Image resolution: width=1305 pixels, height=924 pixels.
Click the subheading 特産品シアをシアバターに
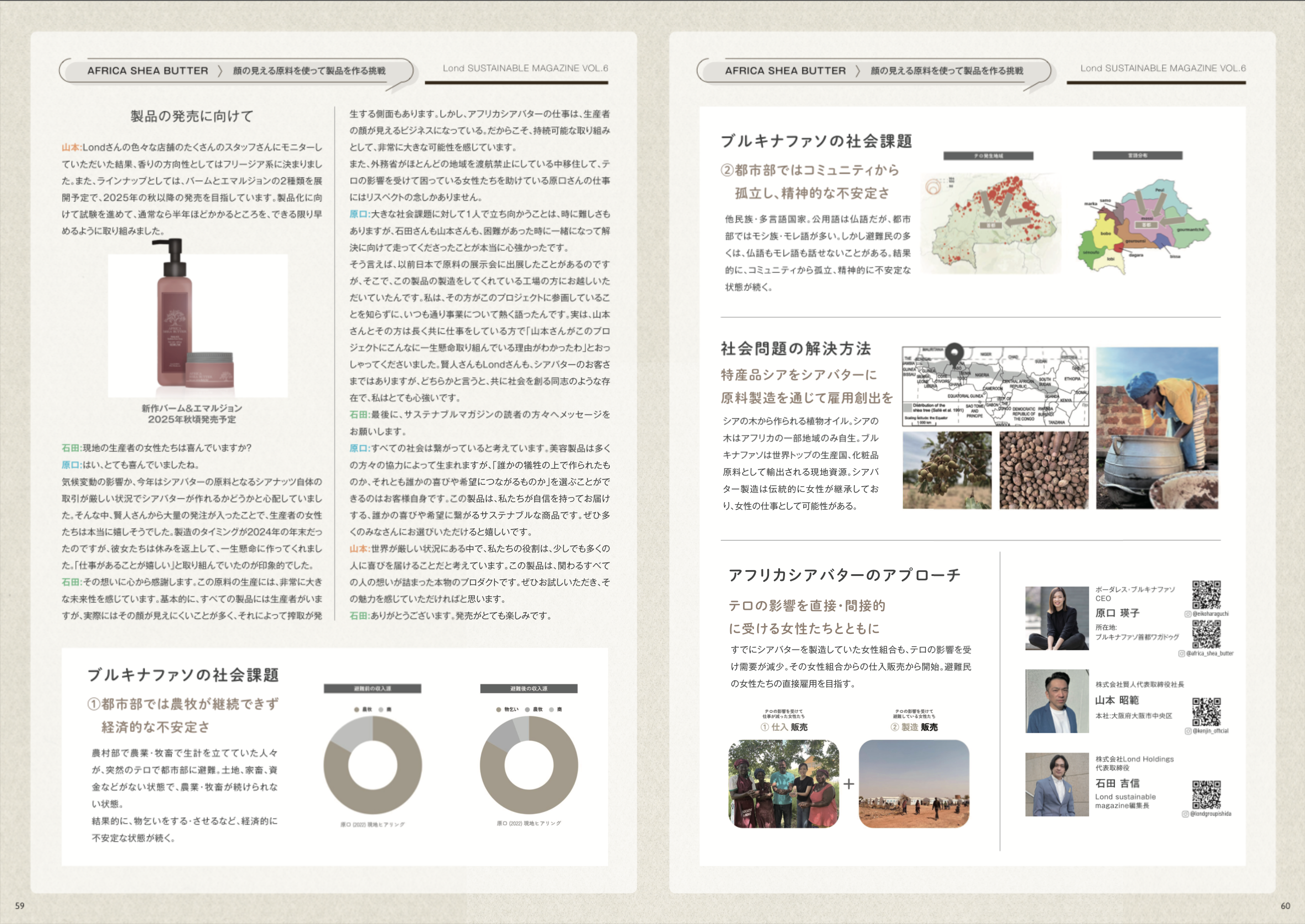point(799,375)
